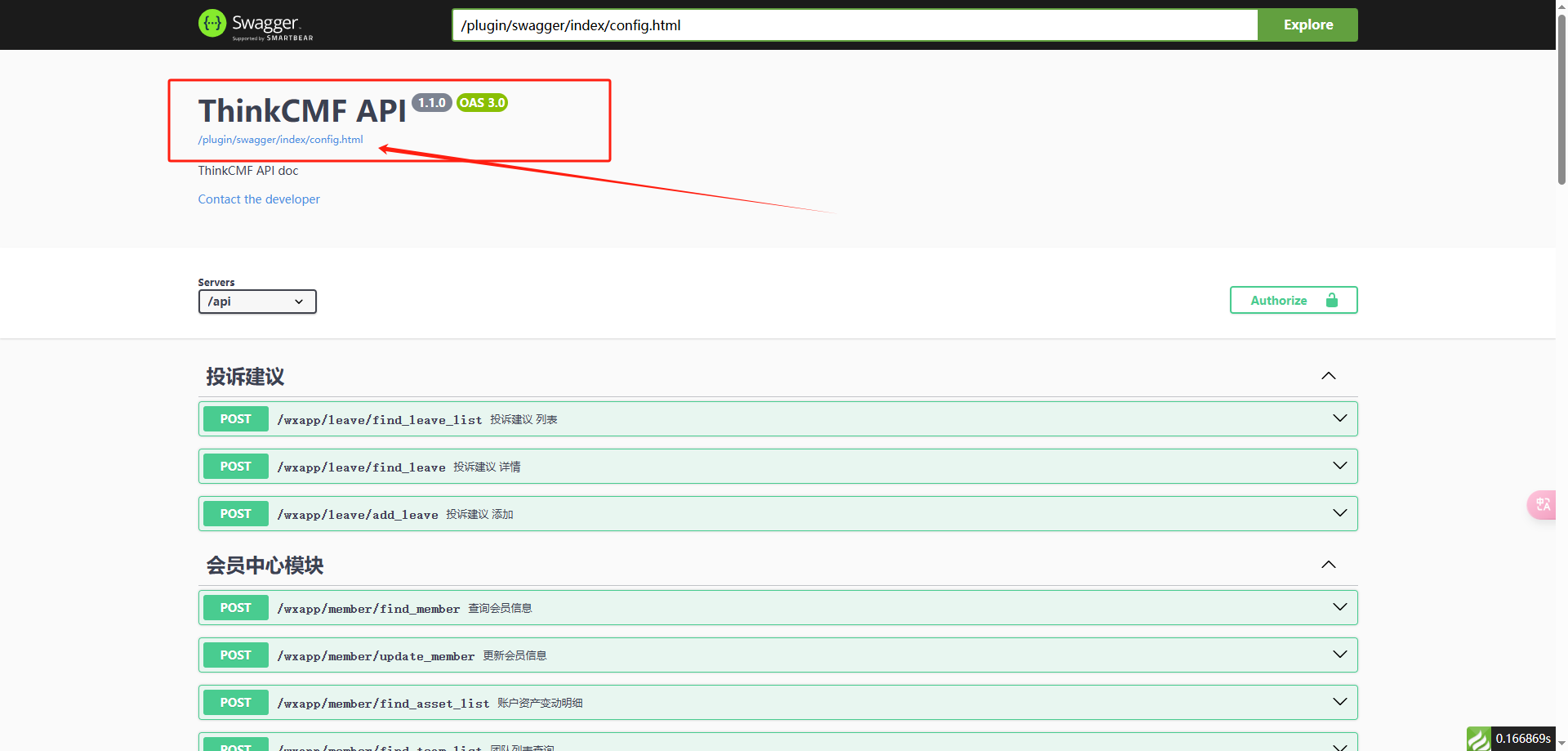Click the ThinkCMF API doc description

coord(248,171)
